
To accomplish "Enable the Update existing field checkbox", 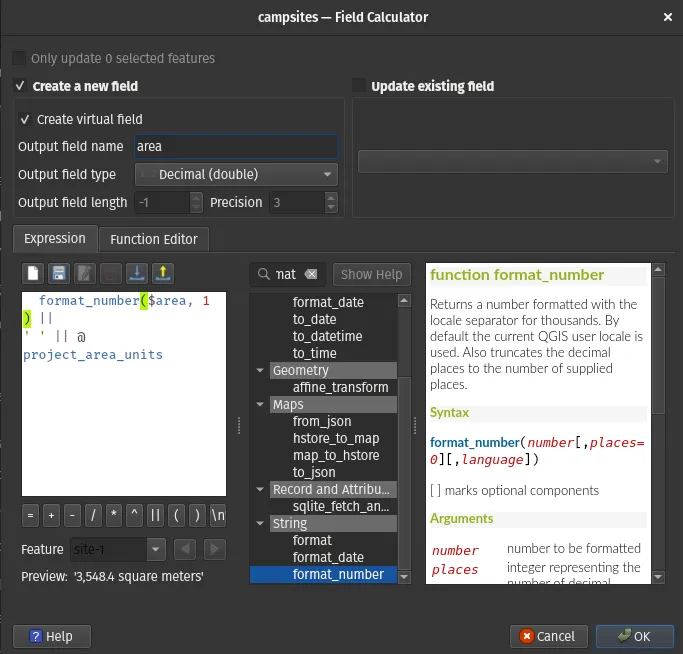I will pos(360,87).
